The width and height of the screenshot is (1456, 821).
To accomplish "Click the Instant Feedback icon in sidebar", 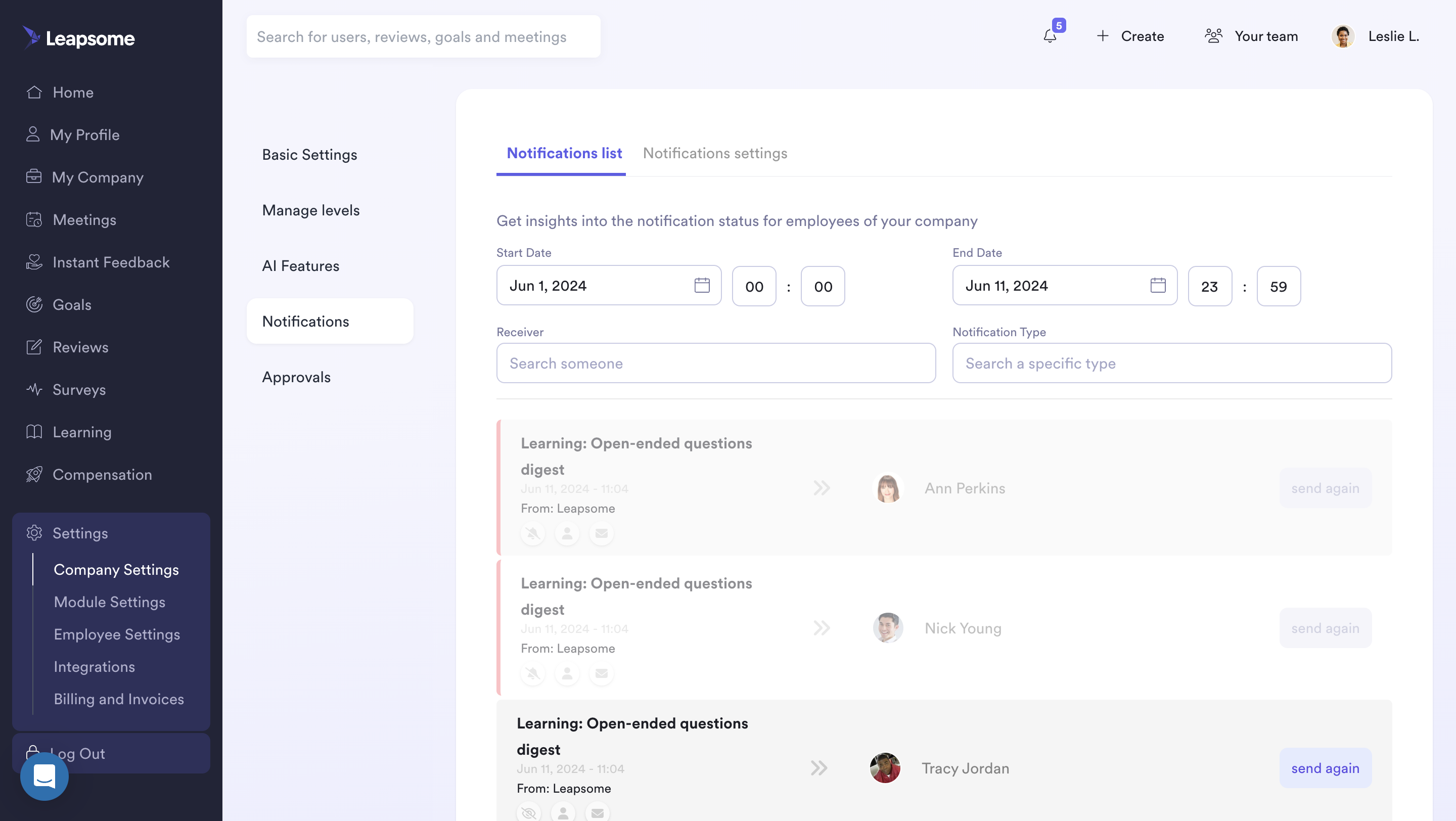I will [x=32, y=262].
